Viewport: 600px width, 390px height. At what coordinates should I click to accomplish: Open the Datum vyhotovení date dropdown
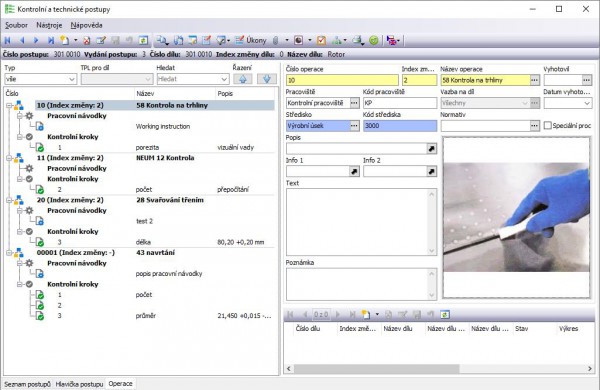(587, 103)
